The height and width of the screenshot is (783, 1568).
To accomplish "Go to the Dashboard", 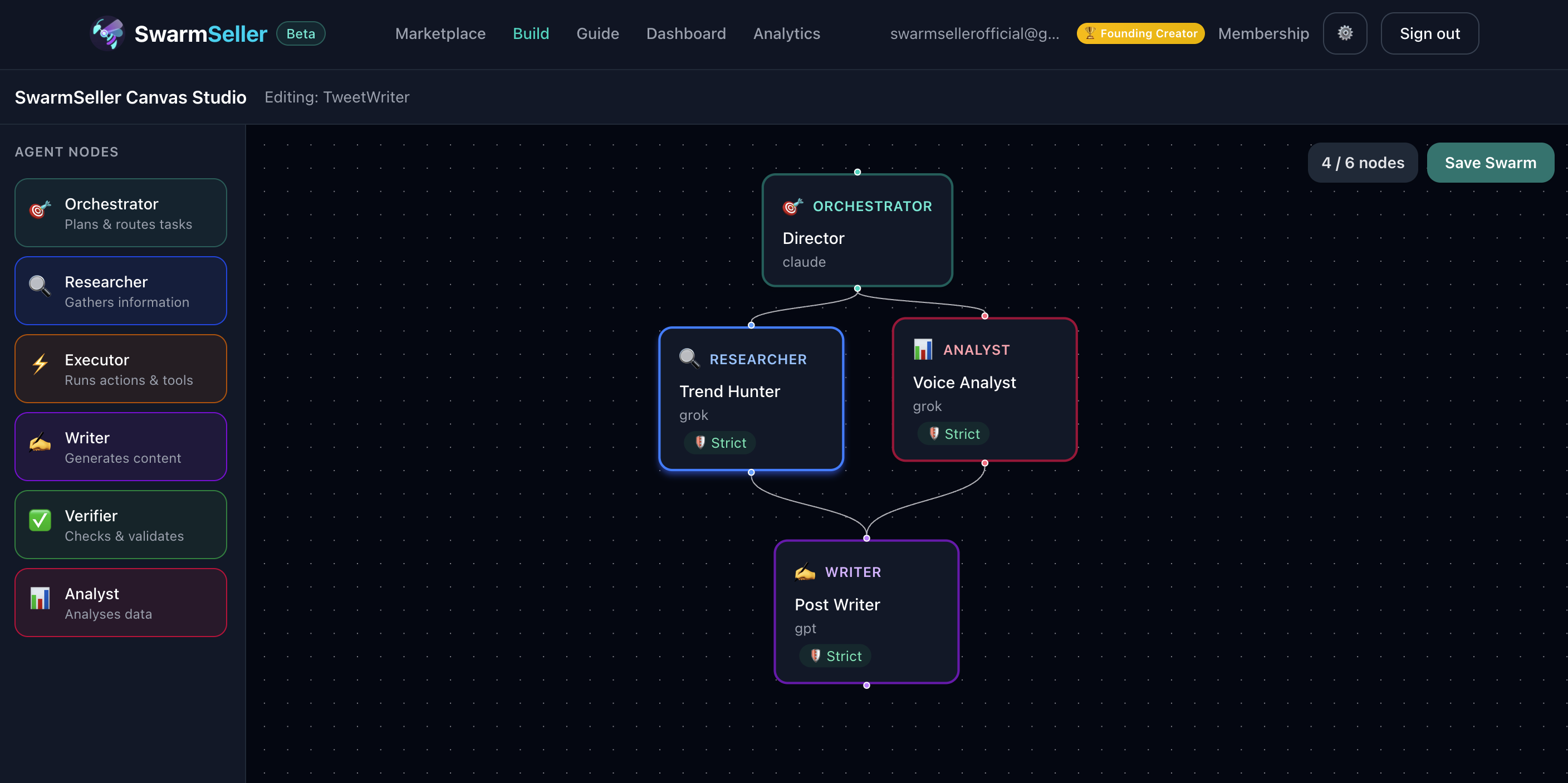I will click(x=686, y=33).
